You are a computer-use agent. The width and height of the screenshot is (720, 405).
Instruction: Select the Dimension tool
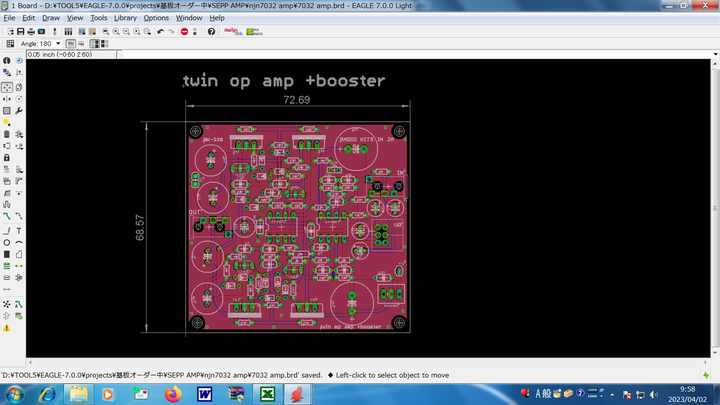[x=6, y=289]
